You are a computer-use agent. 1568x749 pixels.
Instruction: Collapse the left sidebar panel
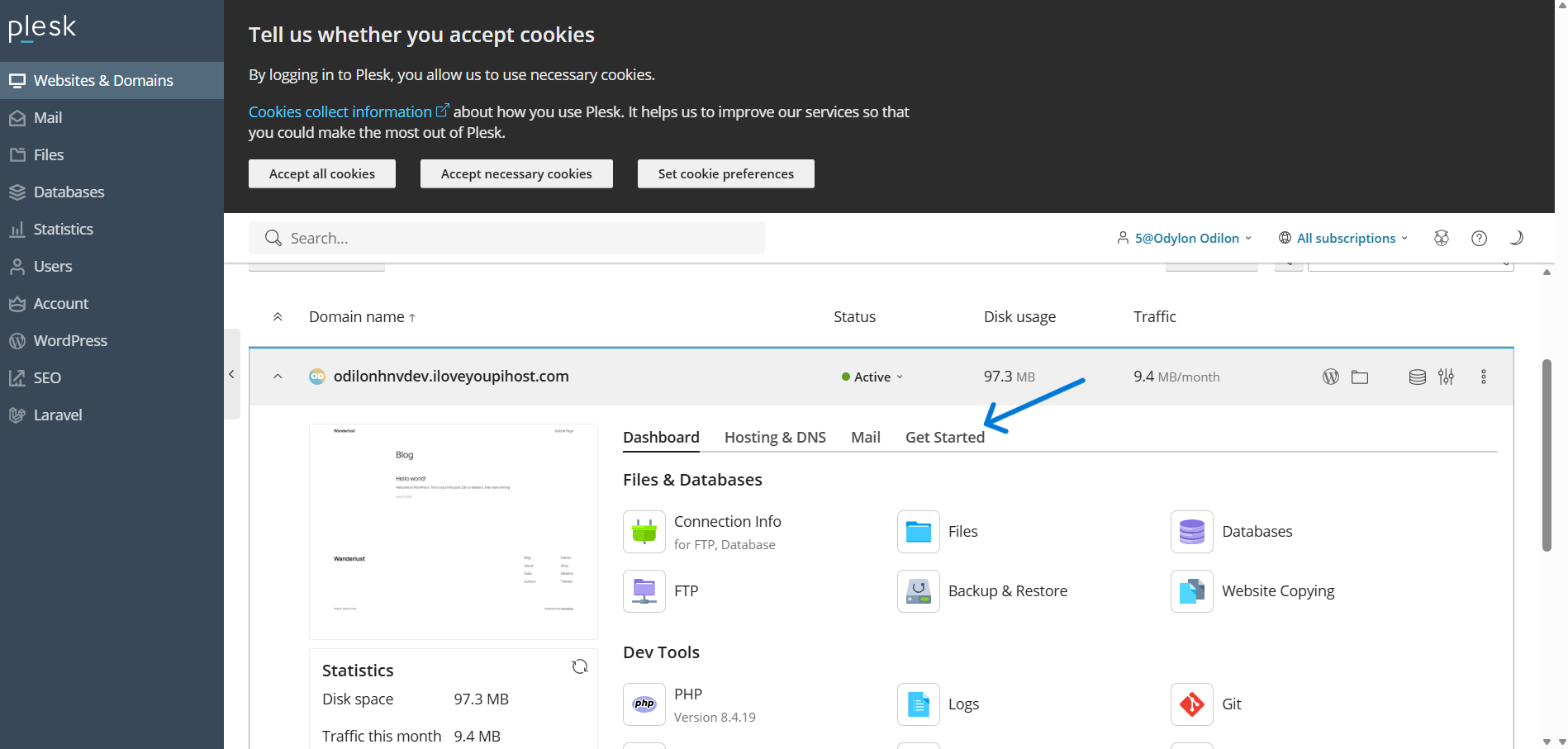(231, 374)
